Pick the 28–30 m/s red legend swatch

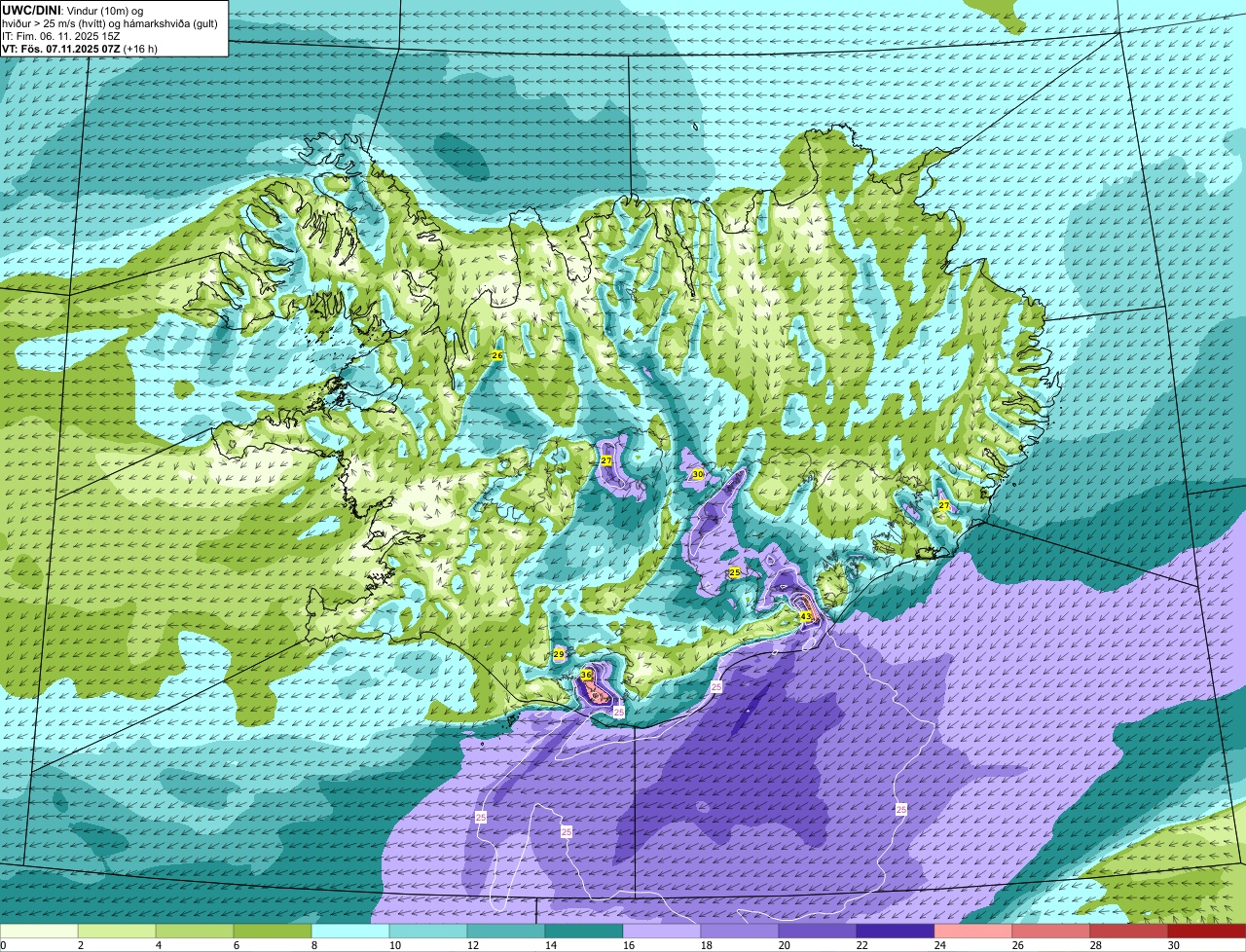pyautogui.click(x=1129, y=931)
